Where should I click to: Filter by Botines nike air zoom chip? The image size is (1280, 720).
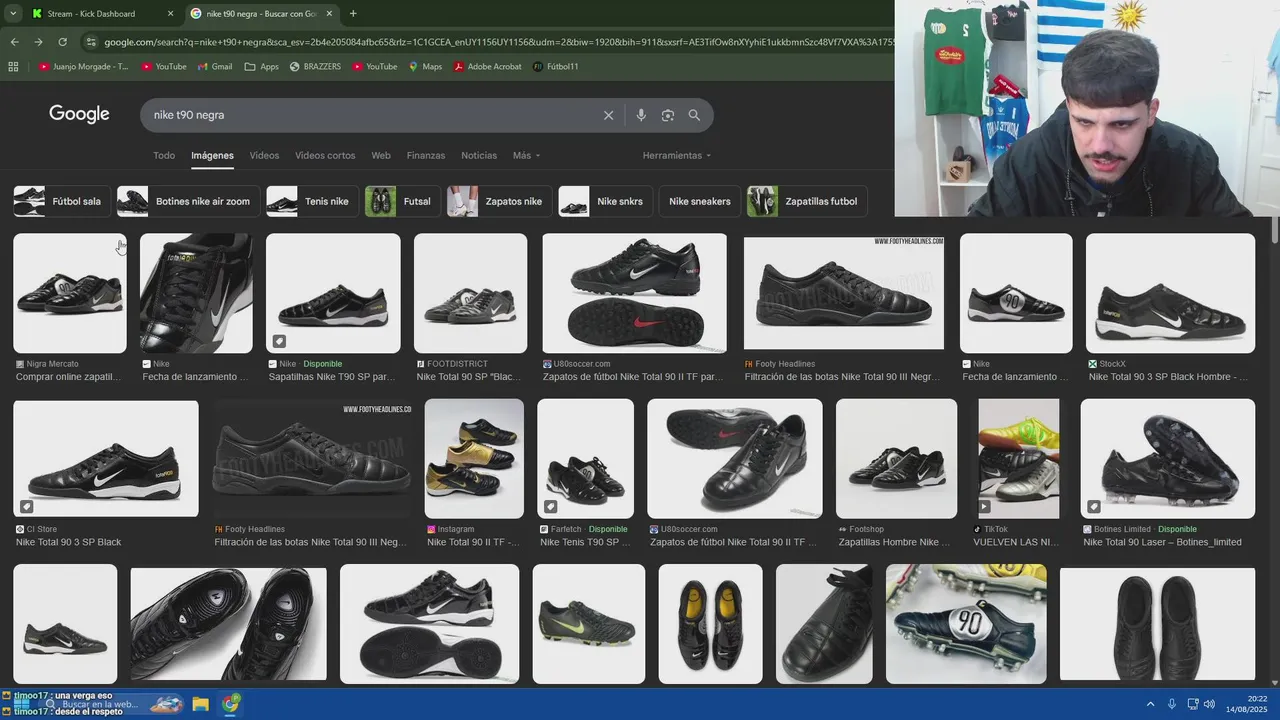pos(188,201)
